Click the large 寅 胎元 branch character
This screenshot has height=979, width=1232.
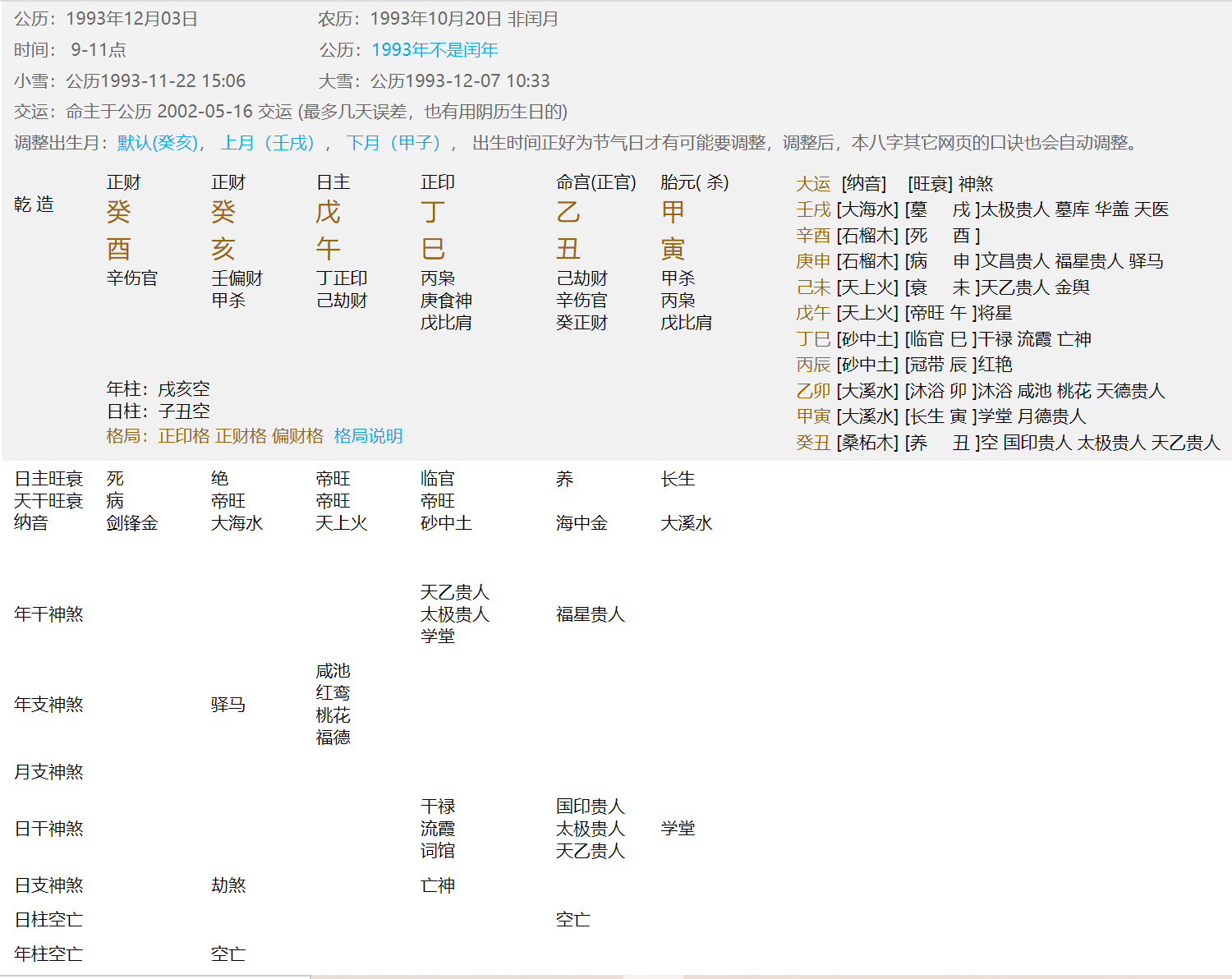point(673,249)
